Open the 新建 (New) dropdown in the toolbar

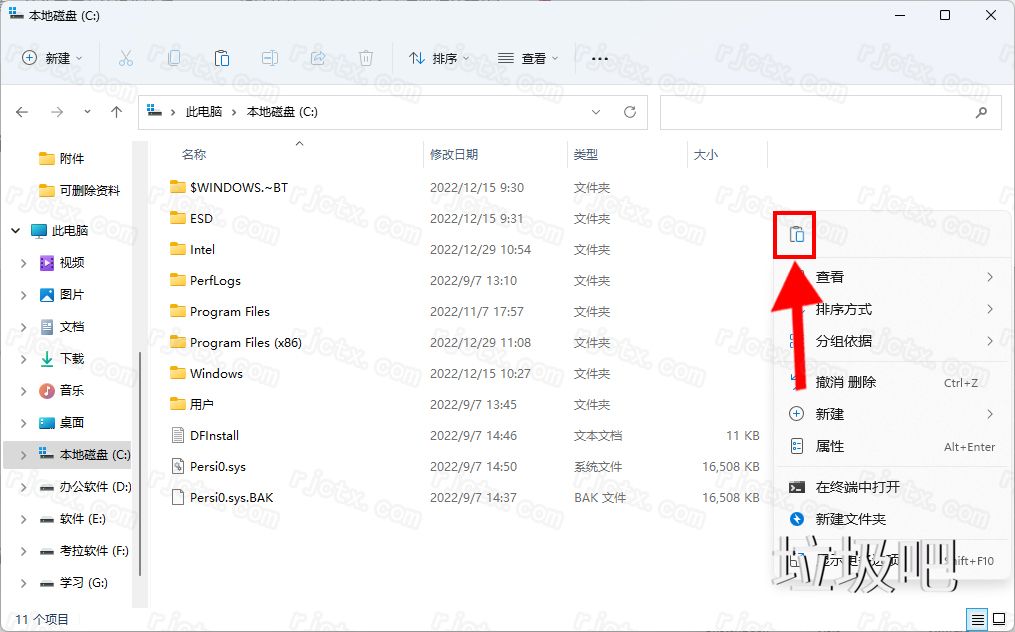[x=53, y=58]
